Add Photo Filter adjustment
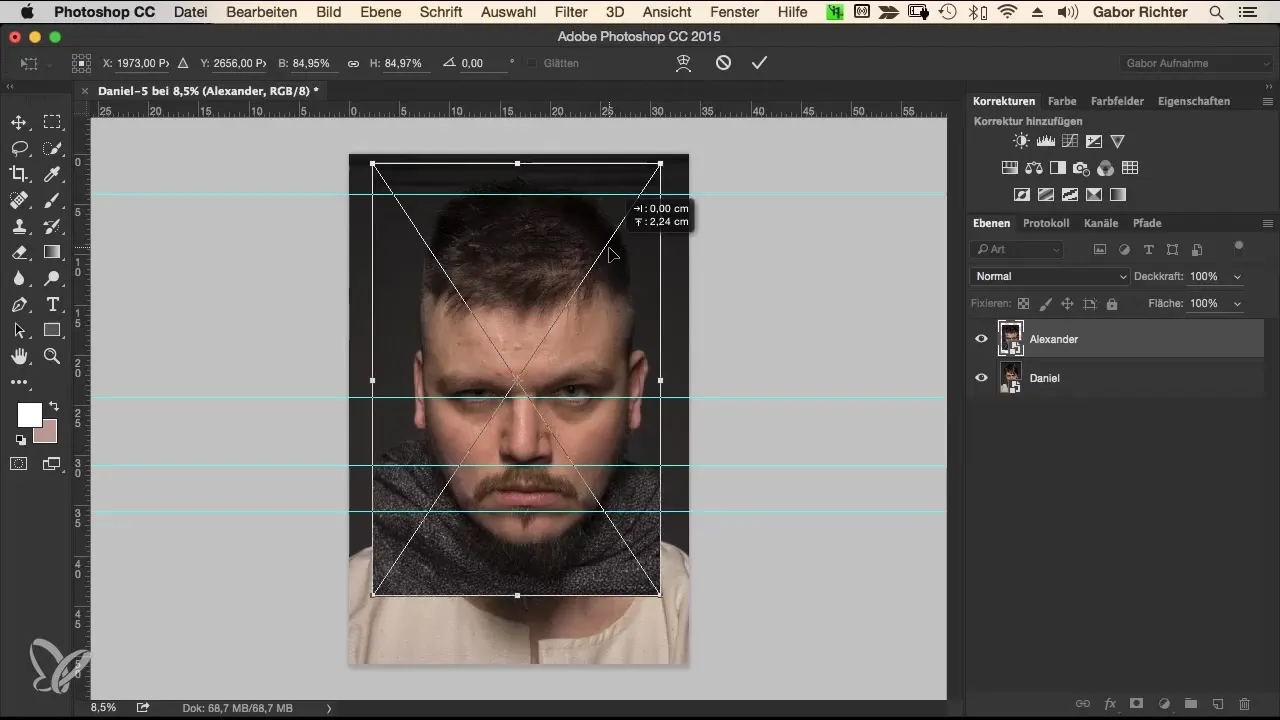Screen dimensions: 1280x720 (x=1082, y=168)
